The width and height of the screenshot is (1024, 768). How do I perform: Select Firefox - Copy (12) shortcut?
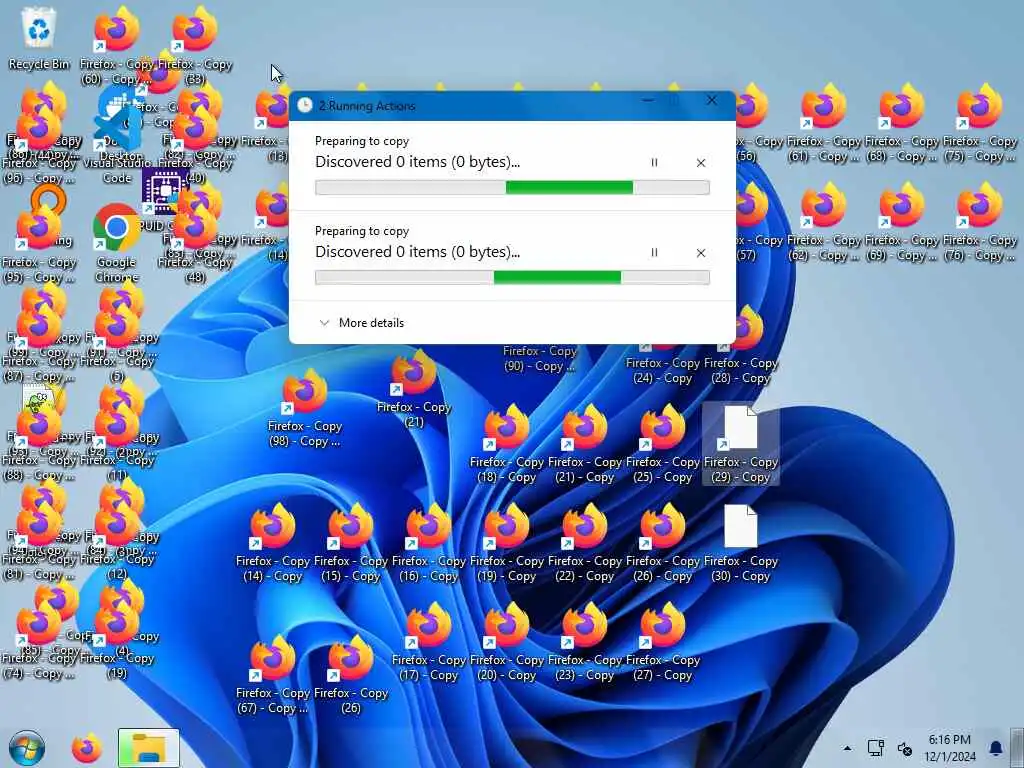[116, 542]
